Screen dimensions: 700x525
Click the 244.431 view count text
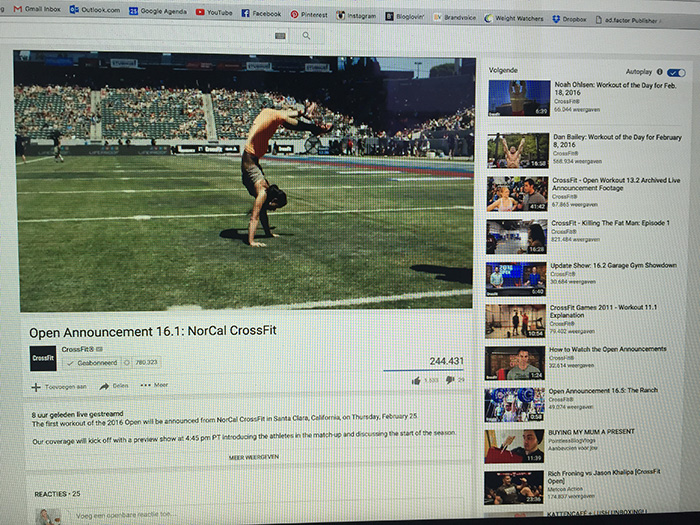446,361
